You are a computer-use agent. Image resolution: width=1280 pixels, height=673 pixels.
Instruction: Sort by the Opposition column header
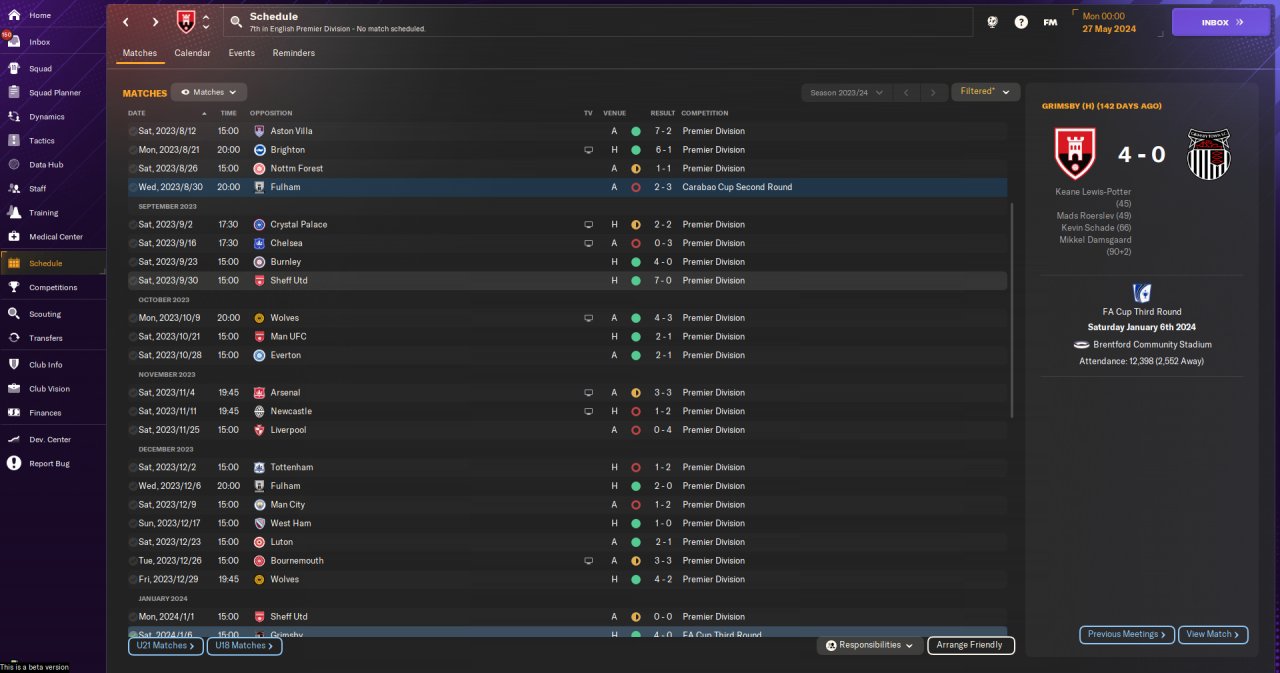(271, 113)
